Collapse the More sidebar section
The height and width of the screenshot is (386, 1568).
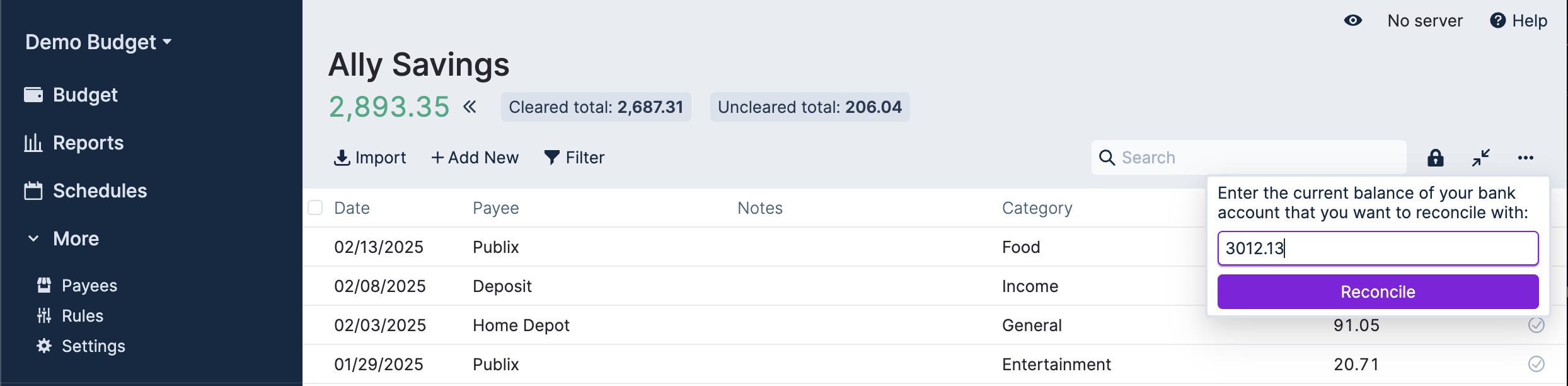pyautogui.click(x=34, y=239)
